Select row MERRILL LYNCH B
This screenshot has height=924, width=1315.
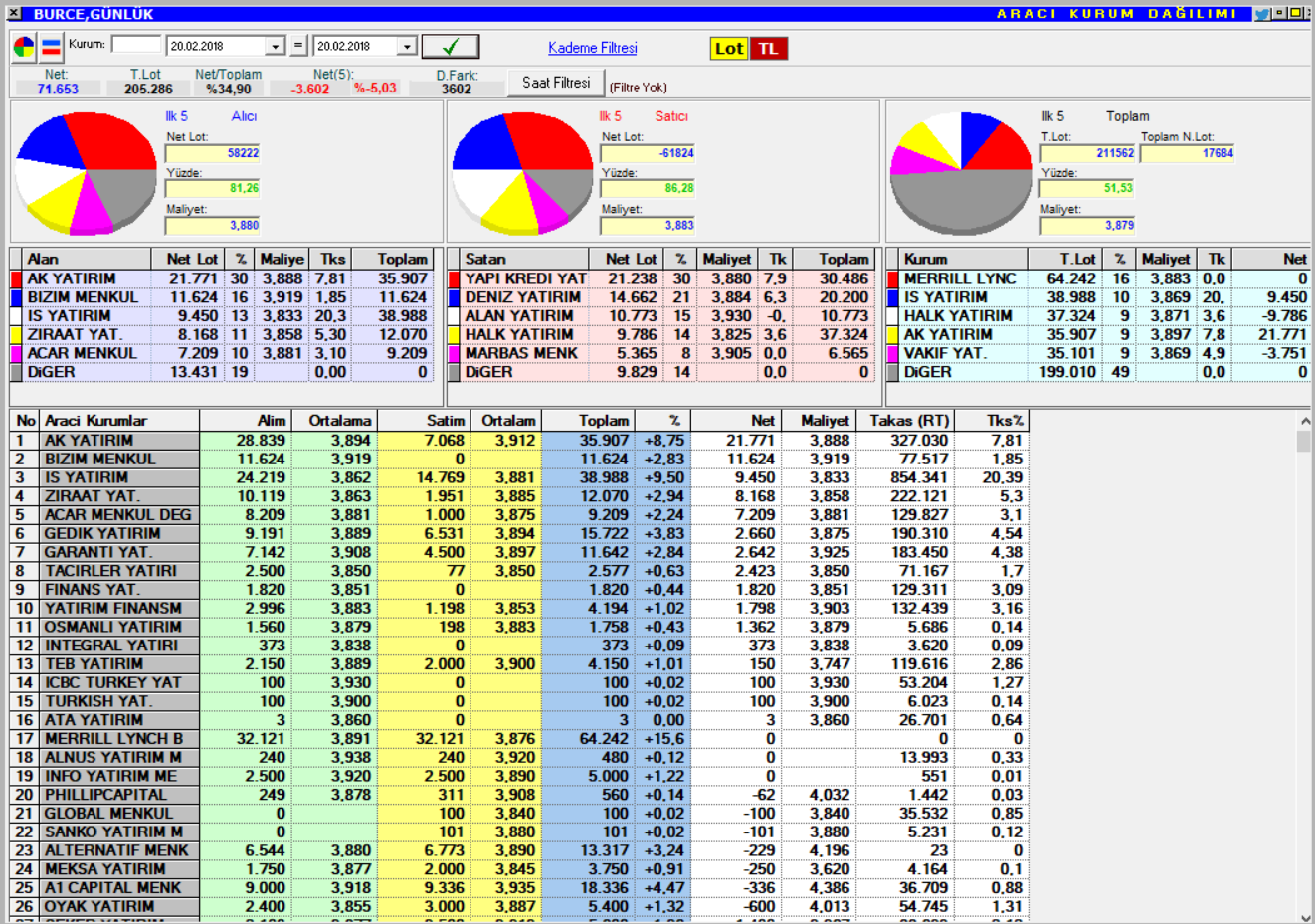519,738
